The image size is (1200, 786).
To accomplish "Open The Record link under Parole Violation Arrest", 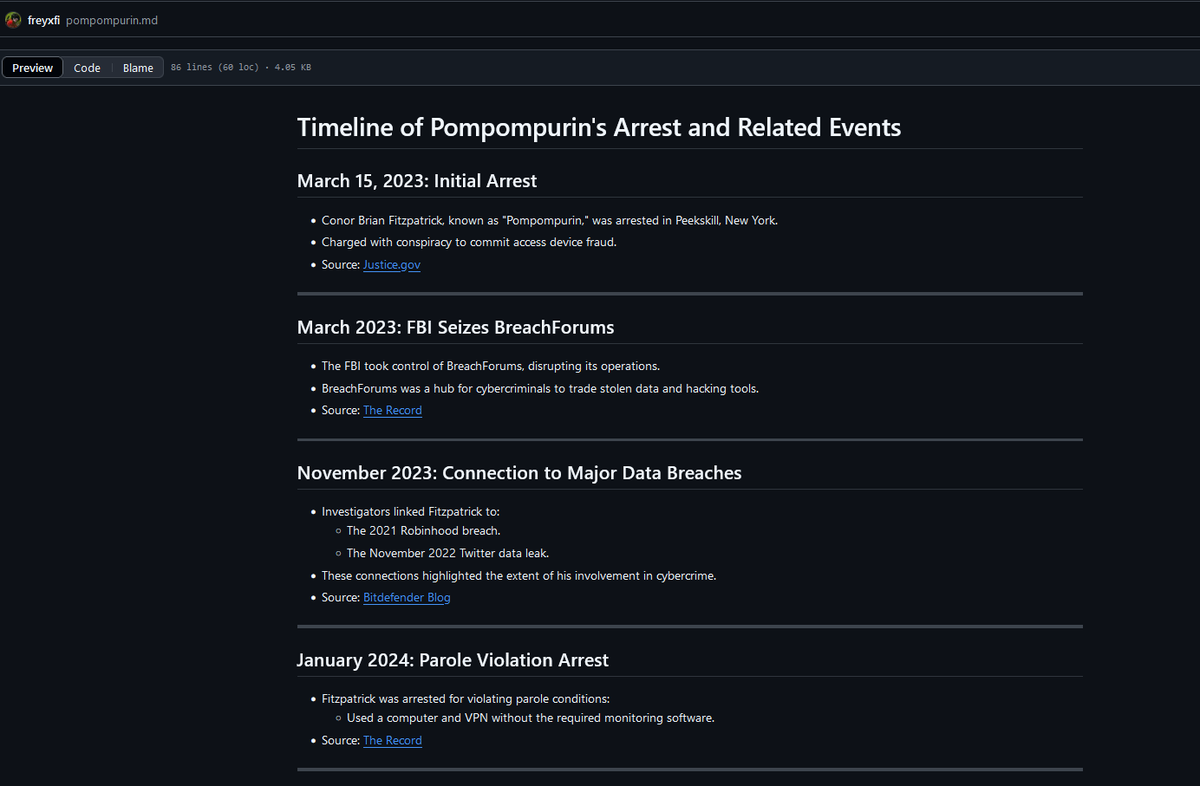I will pos(392,741).
